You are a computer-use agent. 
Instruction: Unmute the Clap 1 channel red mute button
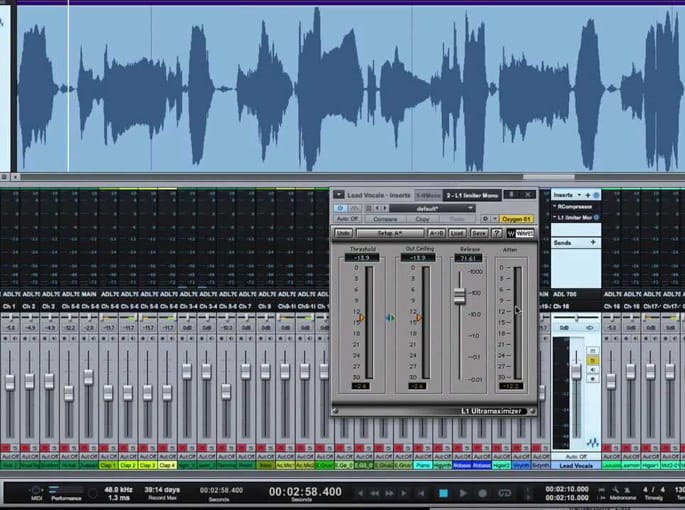pyautogui.click(x=104, y=448)
